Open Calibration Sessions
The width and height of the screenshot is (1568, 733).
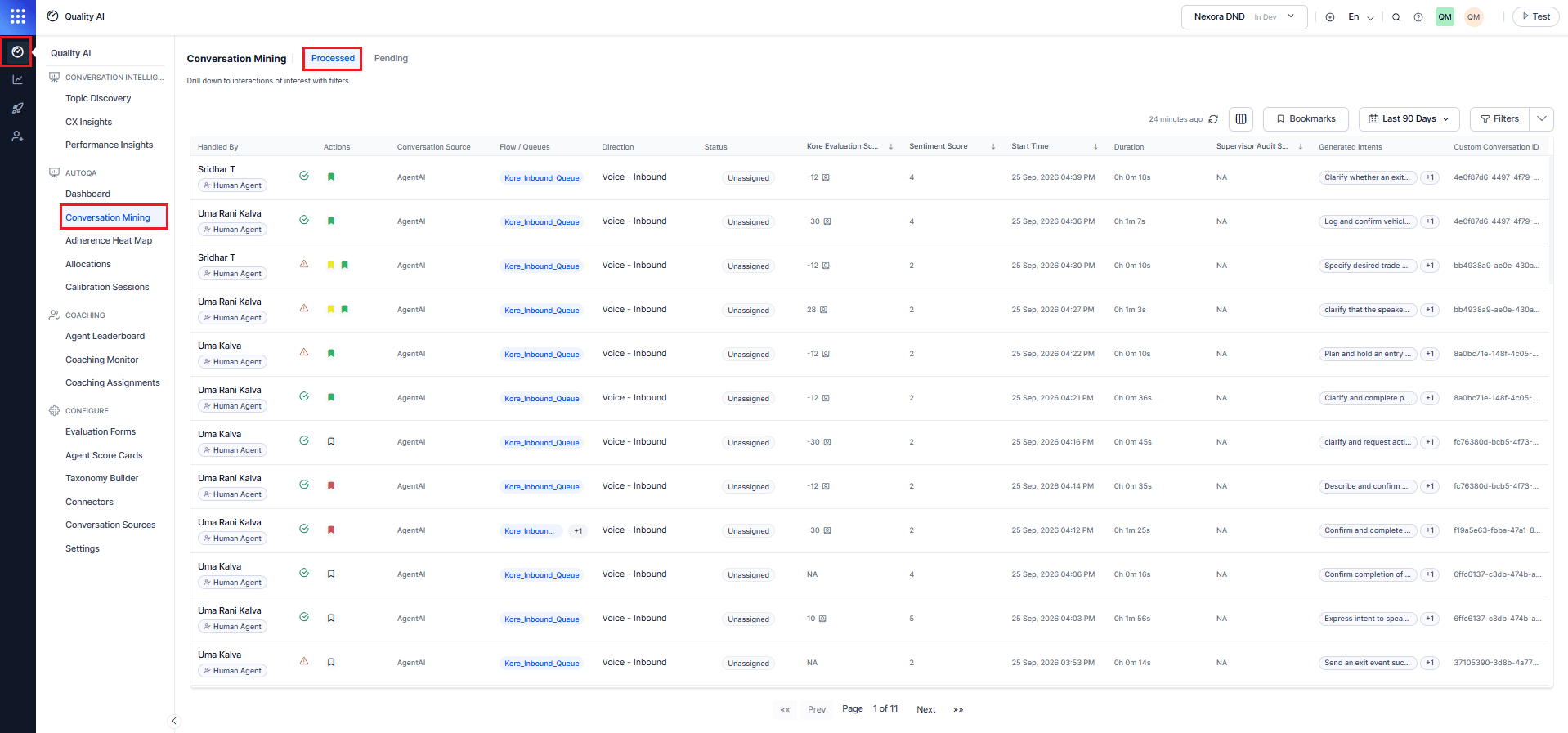coord(107,287)
